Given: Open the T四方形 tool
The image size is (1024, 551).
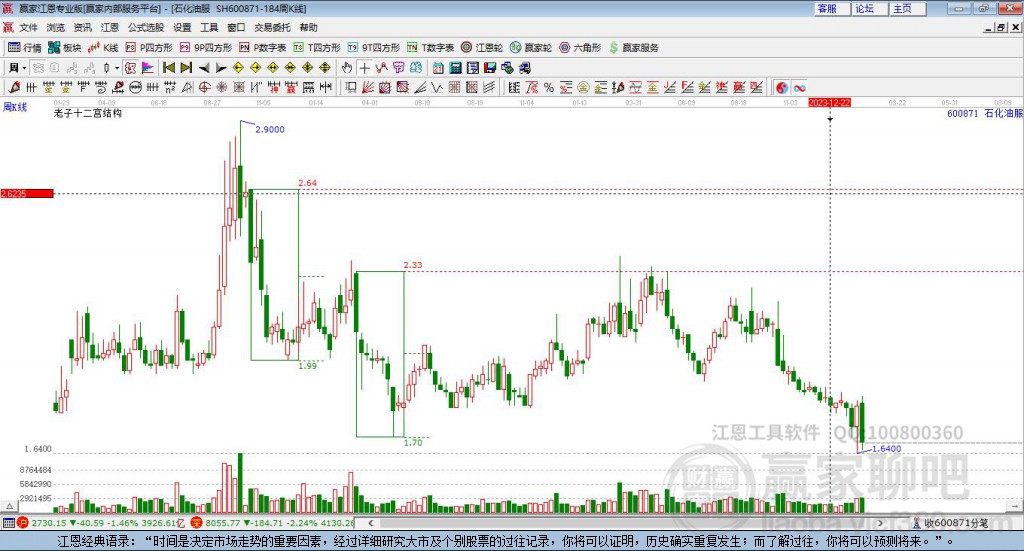Looking at the screenshot, I should click(x=317, y=48).
